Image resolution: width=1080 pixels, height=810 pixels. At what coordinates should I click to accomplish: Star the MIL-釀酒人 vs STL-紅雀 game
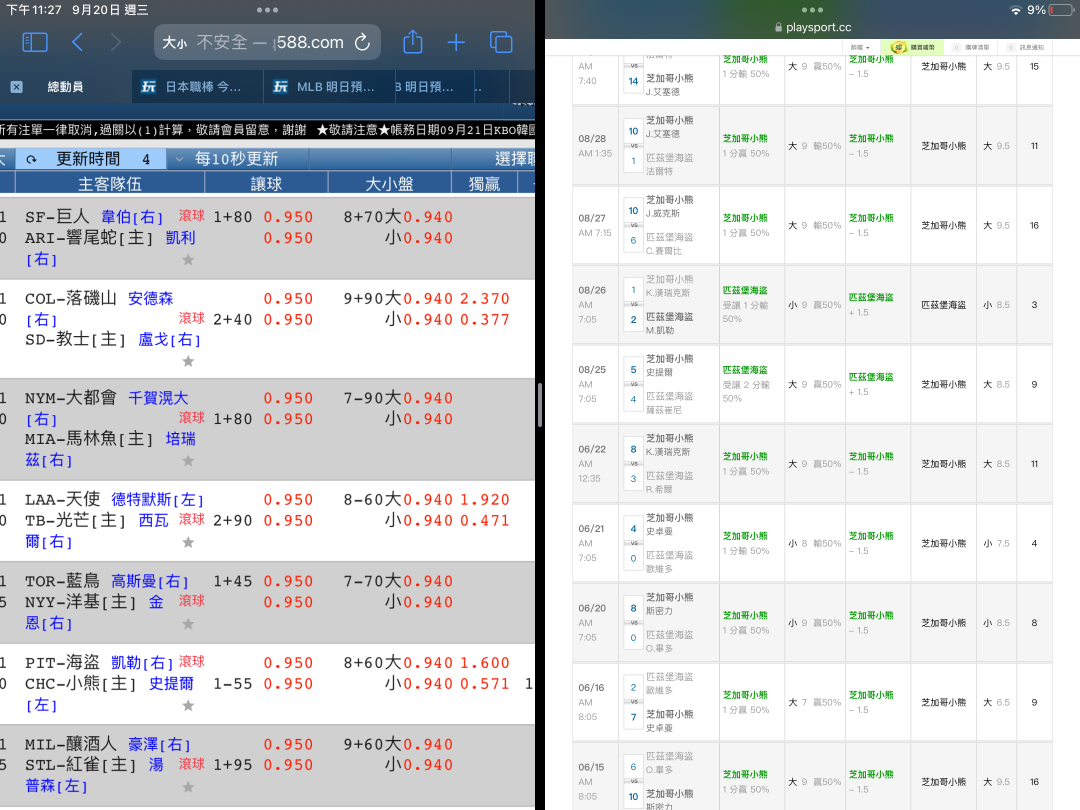[x=188, y=787]
